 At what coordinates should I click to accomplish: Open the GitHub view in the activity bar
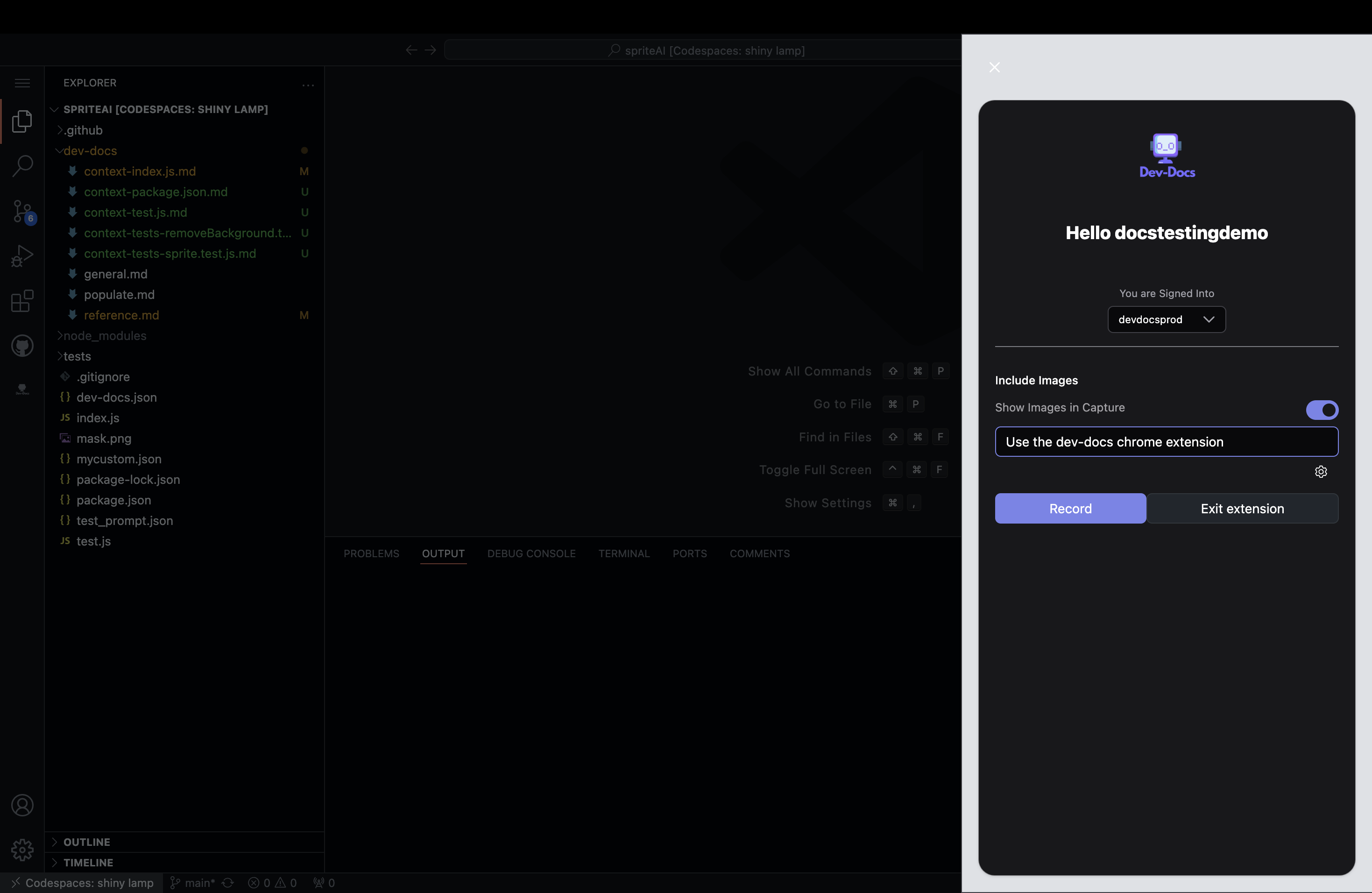tap(22, 346)
